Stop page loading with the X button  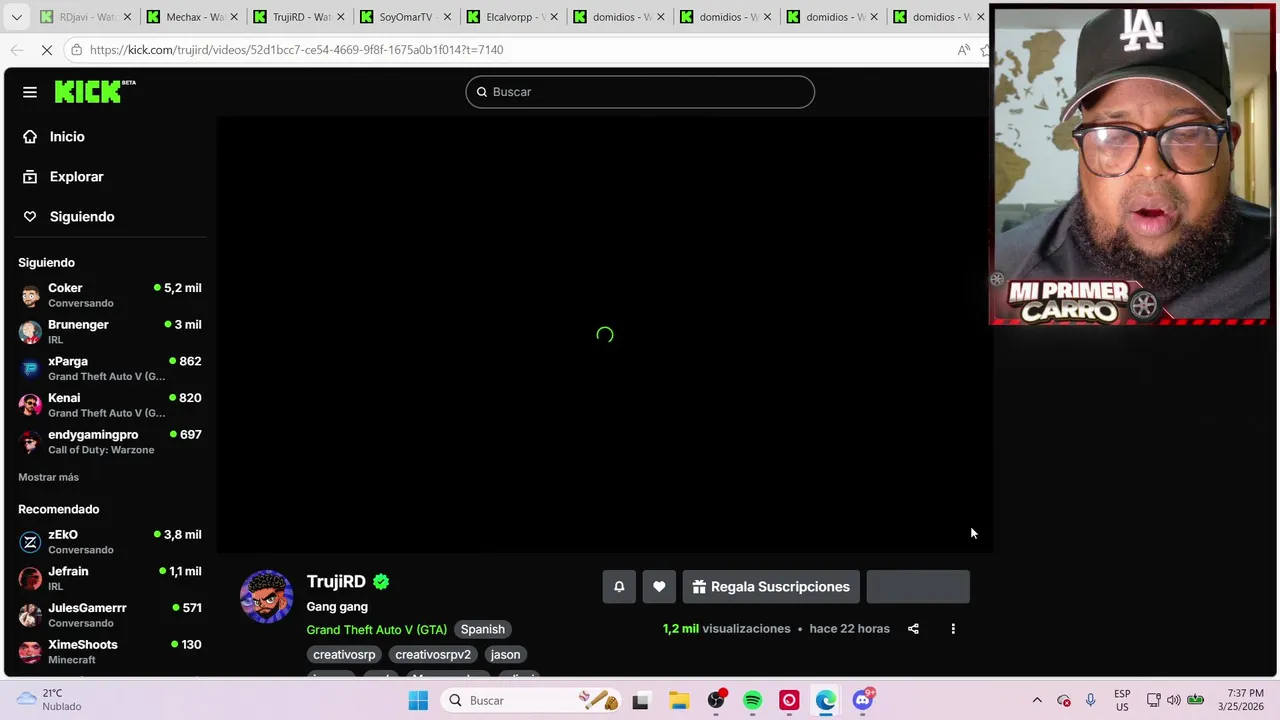pos(47,50)
